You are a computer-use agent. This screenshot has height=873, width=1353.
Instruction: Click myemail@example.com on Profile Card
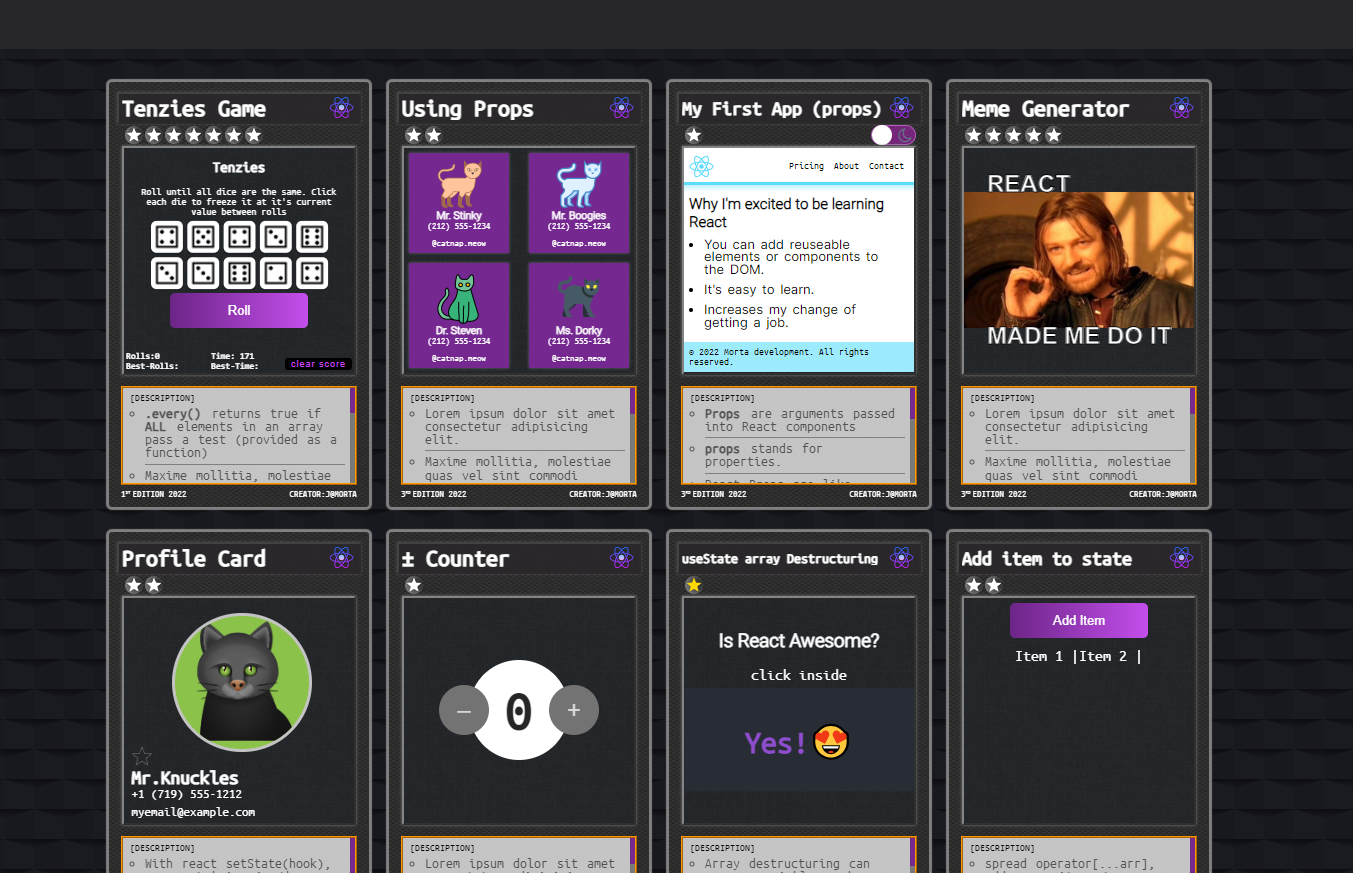tap(193, 812)
